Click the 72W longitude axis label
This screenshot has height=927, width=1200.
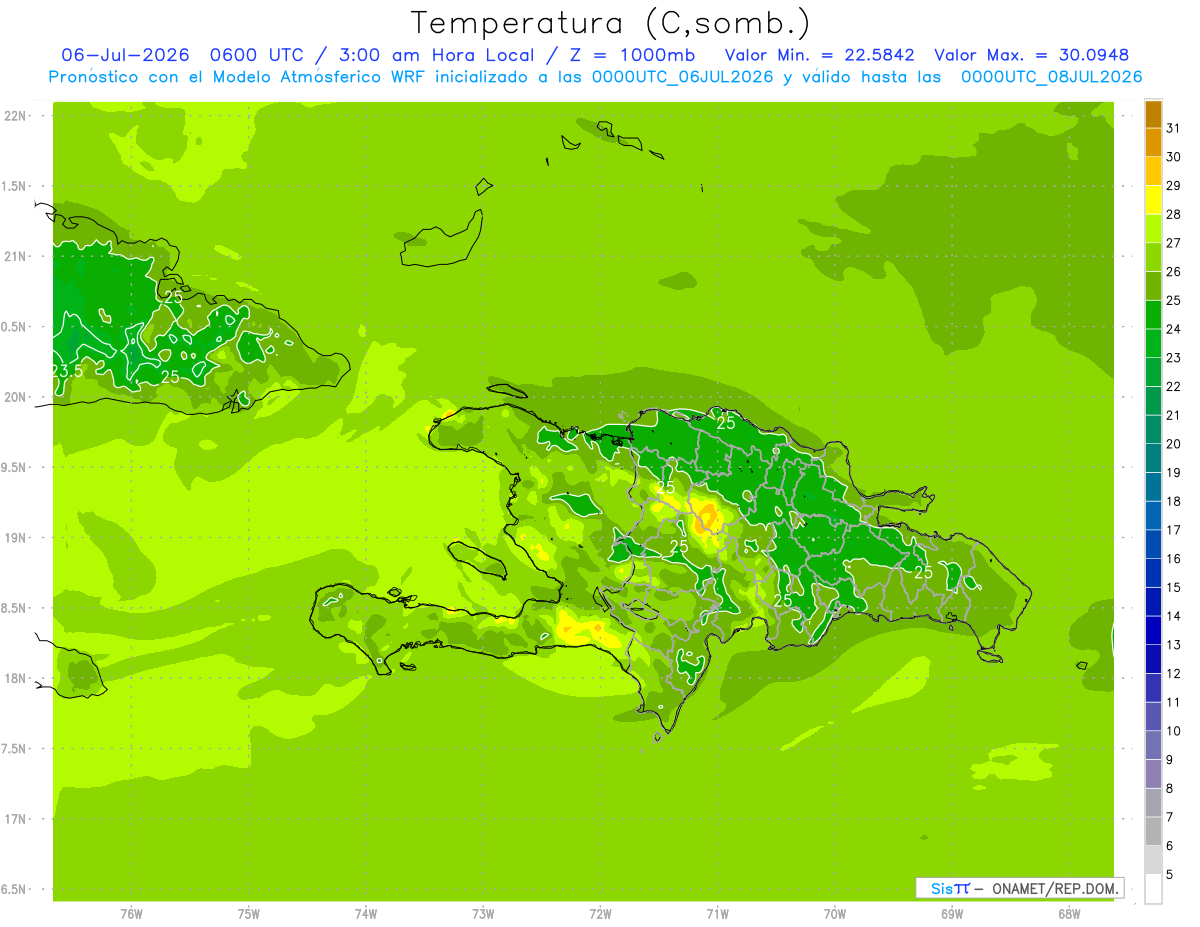coord(600,914)
